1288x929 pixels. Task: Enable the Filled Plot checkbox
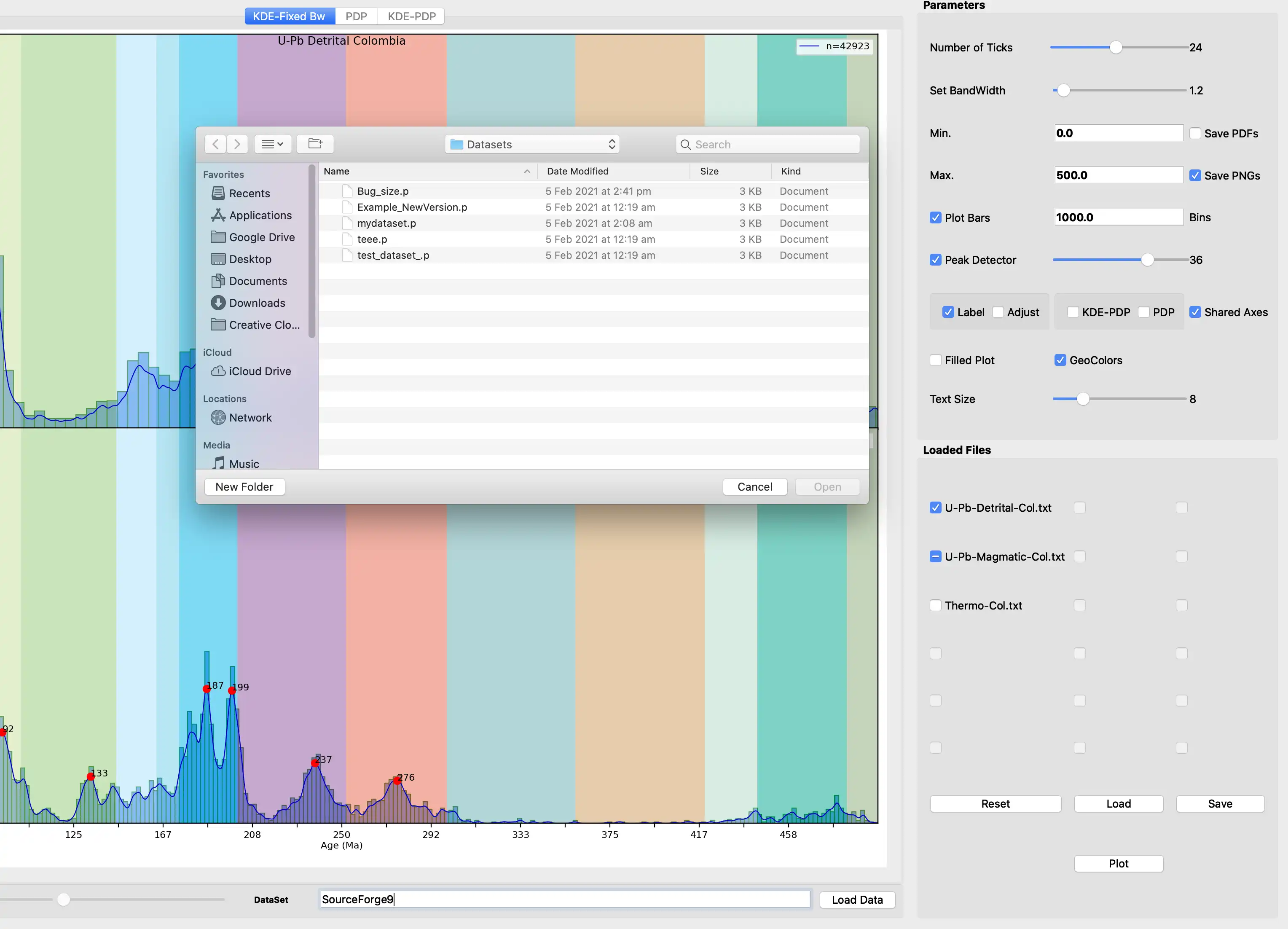935,360
